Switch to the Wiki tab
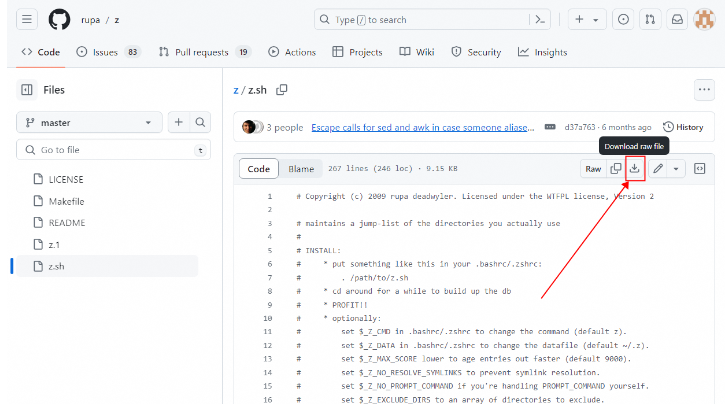 (417, 52)
